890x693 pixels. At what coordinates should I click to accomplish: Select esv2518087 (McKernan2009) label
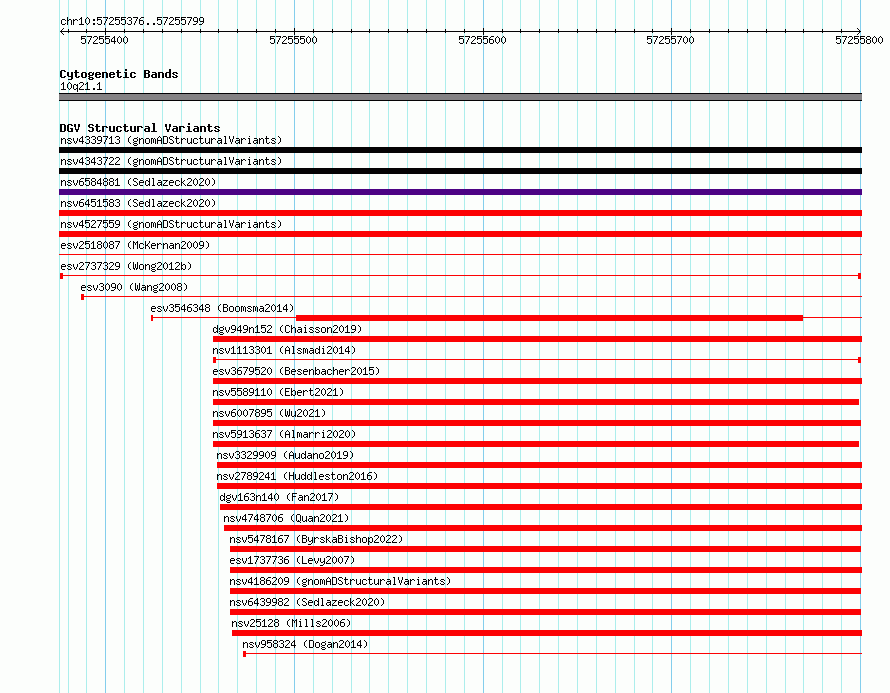point(135,245)
